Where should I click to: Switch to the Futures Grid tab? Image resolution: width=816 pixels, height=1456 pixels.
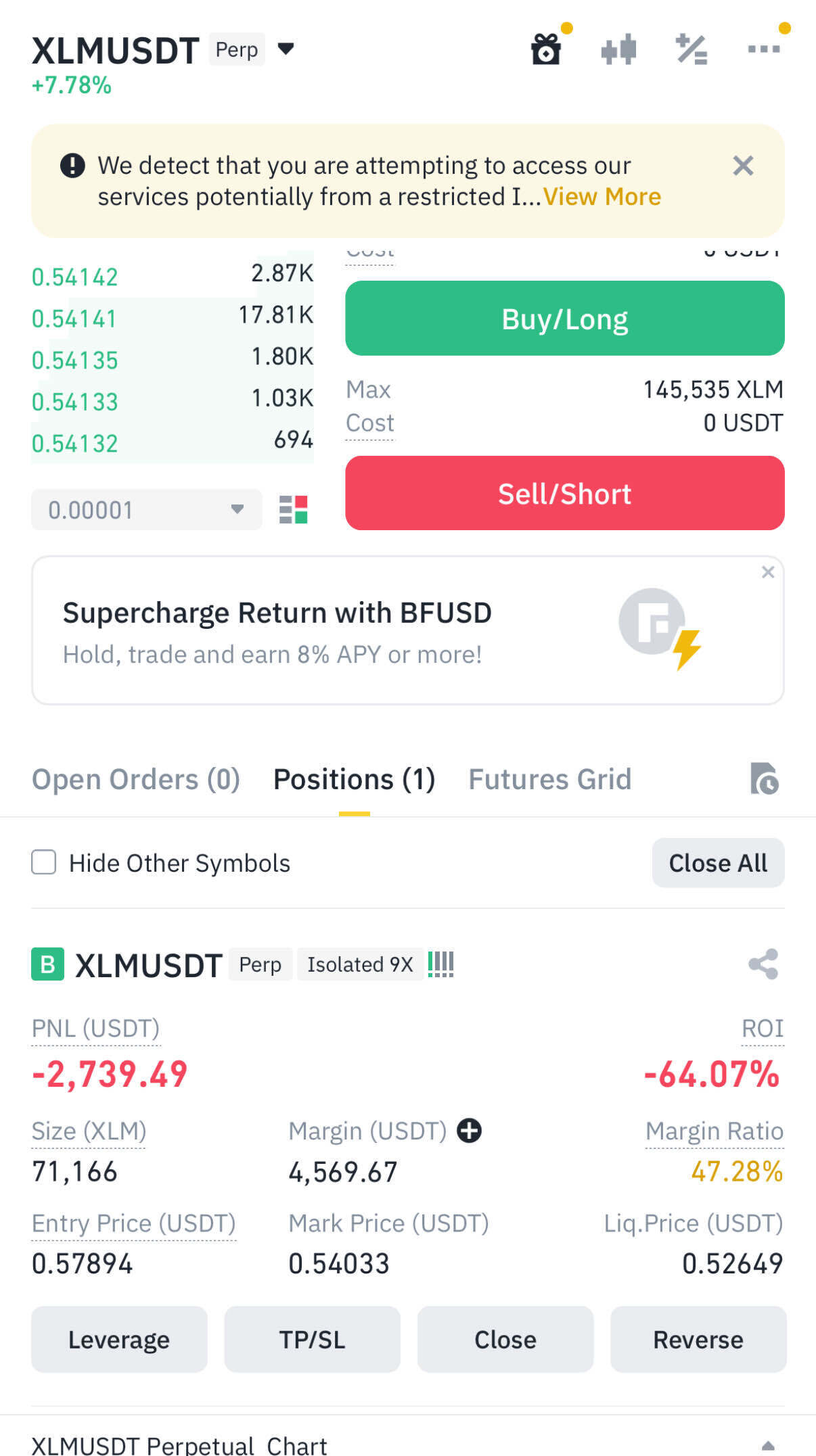point(549,779)
